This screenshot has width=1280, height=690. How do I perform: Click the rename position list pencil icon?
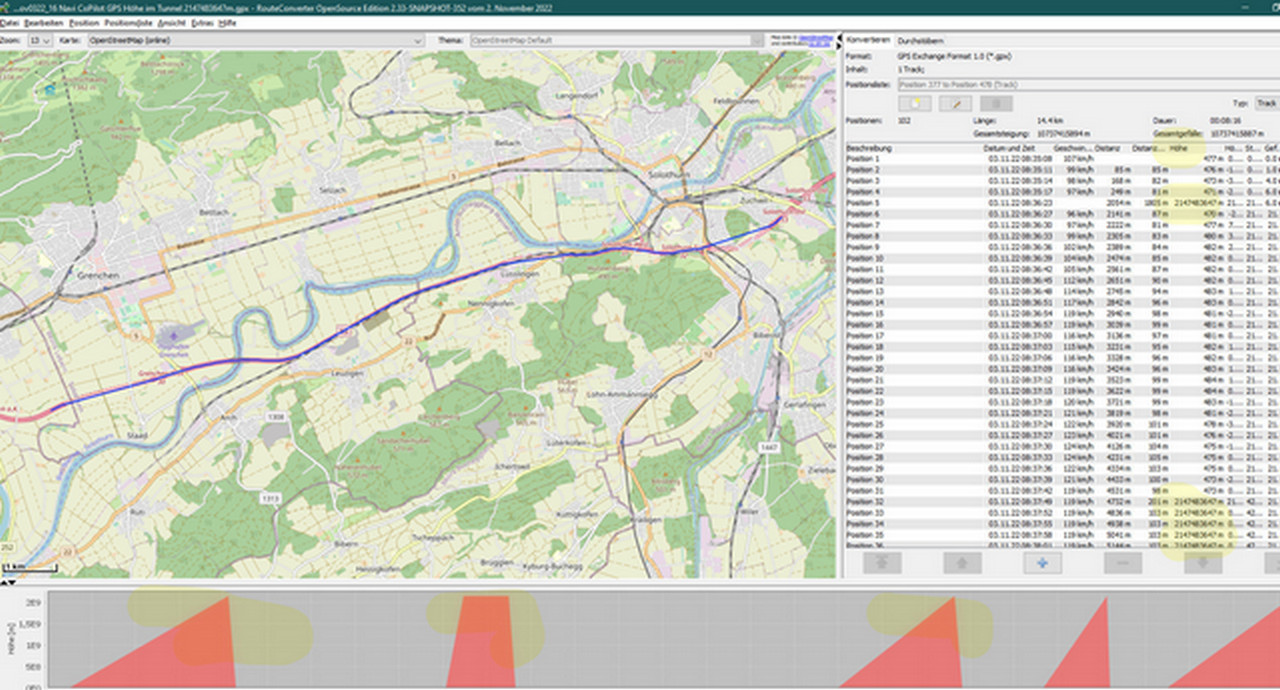click(955, 103)
